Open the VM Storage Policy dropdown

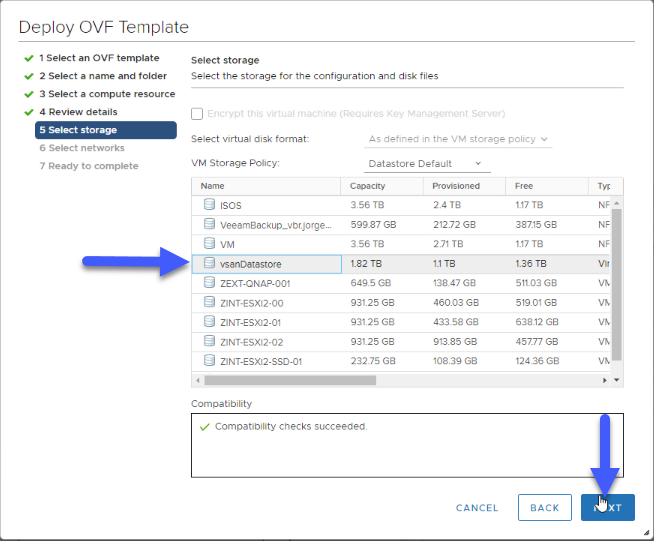click(427, 164)
